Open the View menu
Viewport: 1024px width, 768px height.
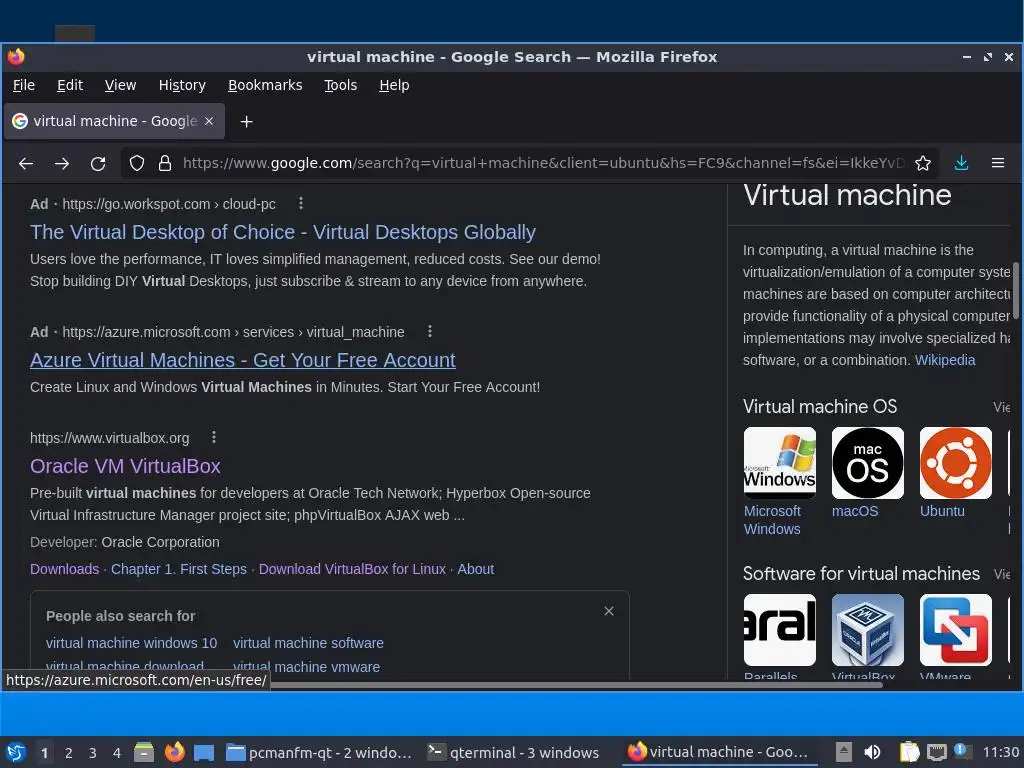pos(120,85)
